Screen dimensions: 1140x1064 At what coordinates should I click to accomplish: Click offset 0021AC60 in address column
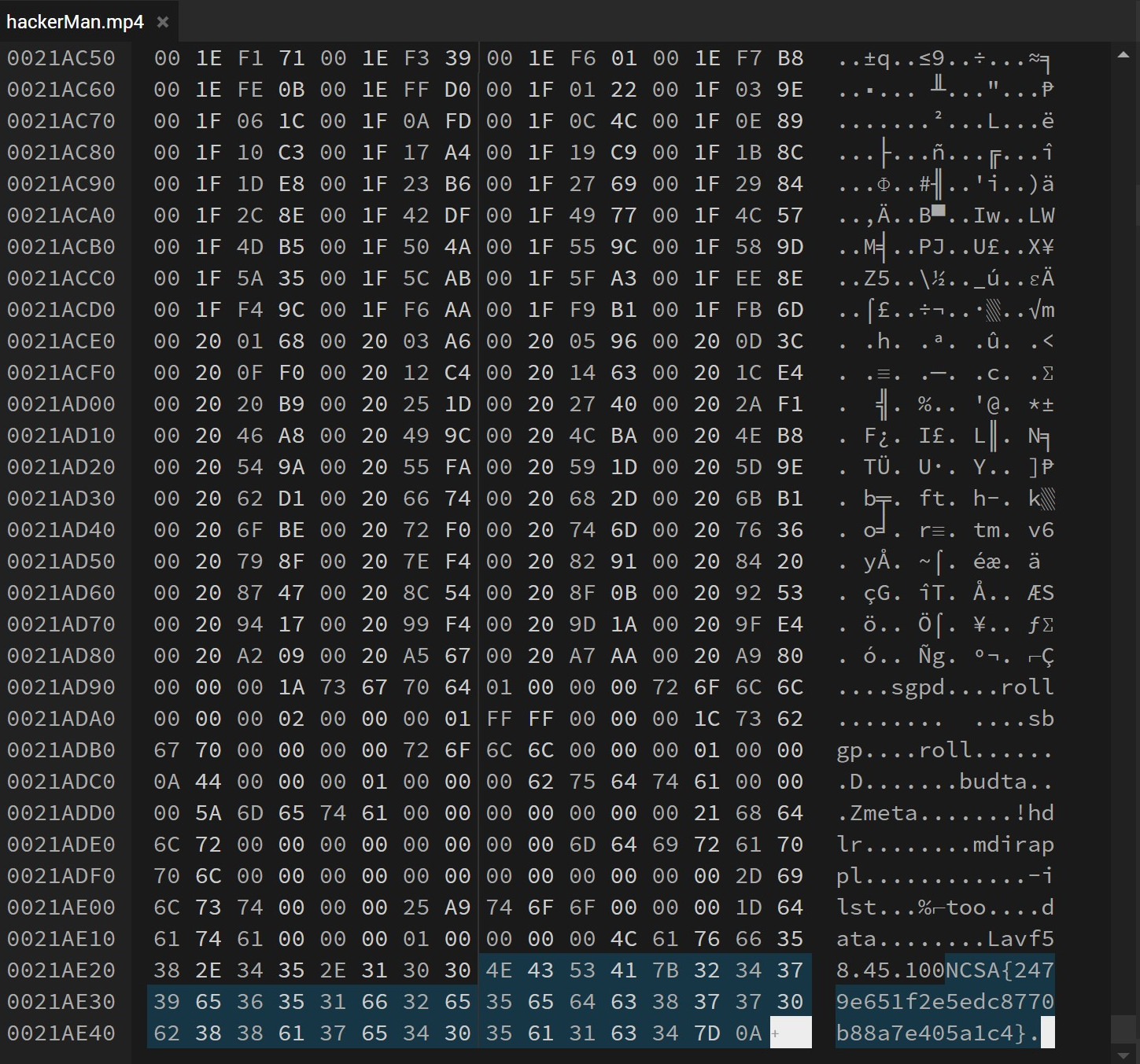61,90
